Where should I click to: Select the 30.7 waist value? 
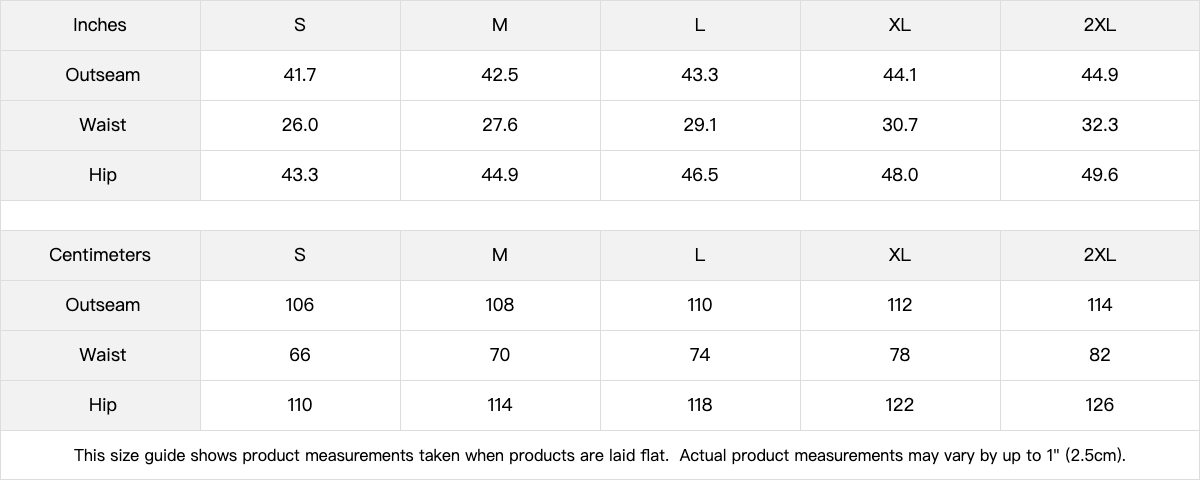click(899, 125)
